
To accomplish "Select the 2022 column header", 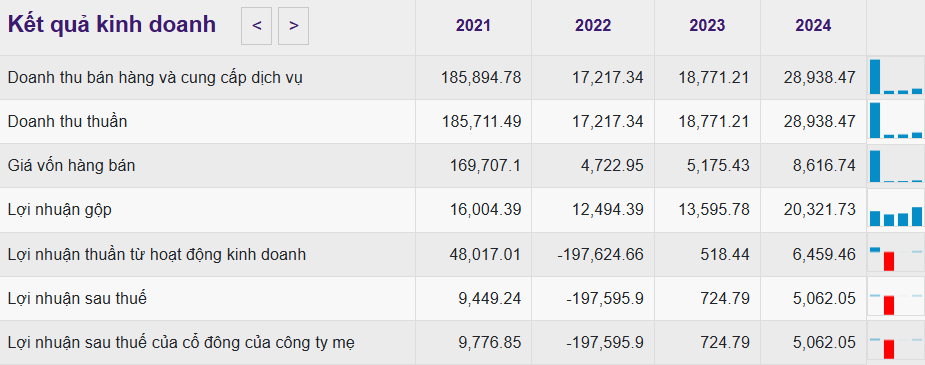I will 593,26.
